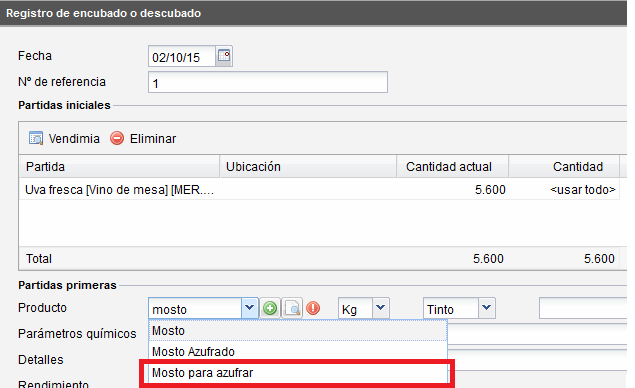Click the red Eliminar minus icon
Screen dimensions: 635x388
(117, 138)
